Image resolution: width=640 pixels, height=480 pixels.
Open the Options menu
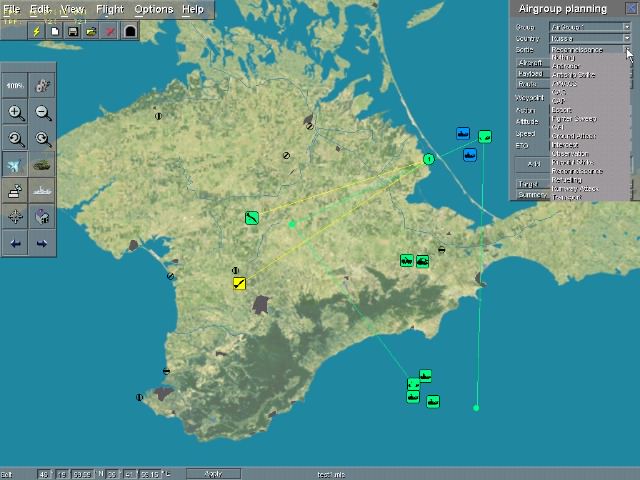click(x=153, y=9)
